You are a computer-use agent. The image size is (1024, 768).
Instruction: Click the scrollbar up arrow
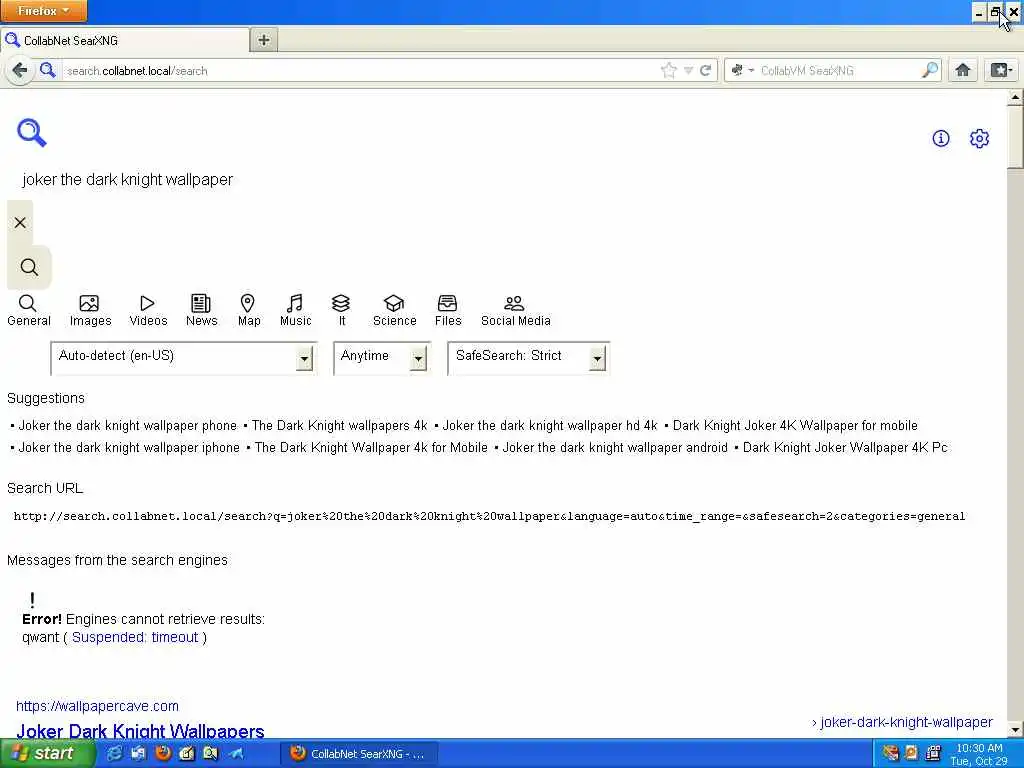click(1015, 97)
